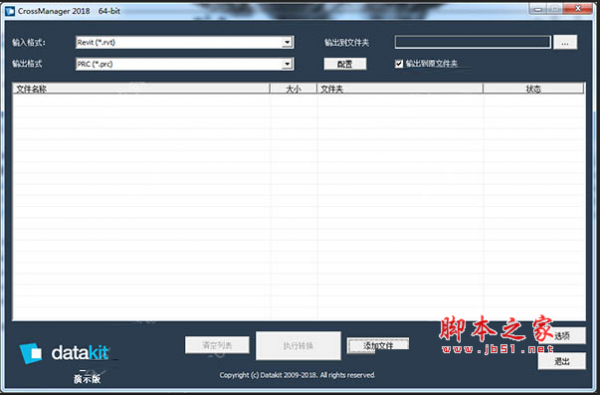Sort by the 文件名称 column header
Screen dimensions: 600x395
(141, 89)
